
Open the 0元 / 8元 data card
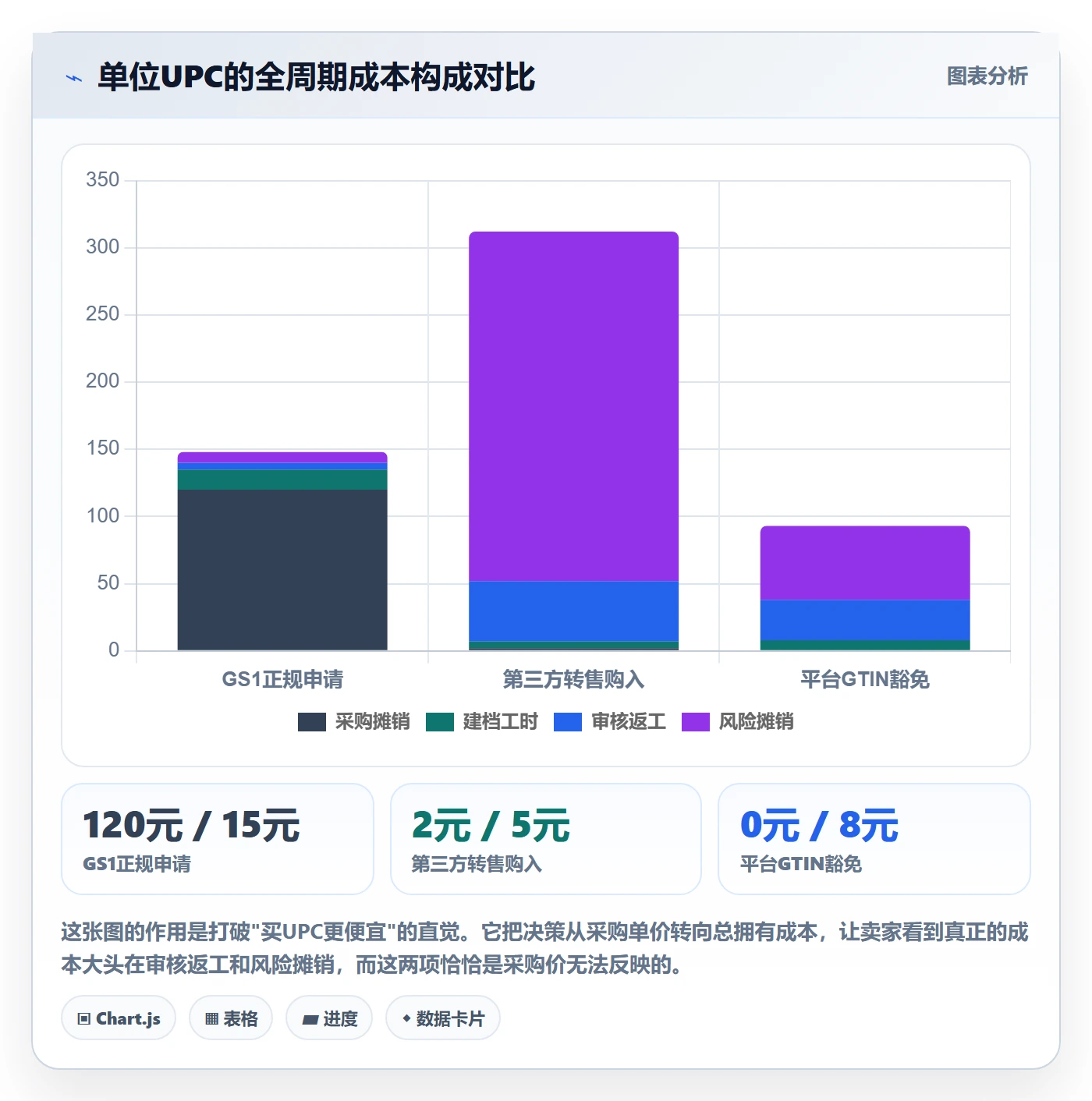pos(874,839)
